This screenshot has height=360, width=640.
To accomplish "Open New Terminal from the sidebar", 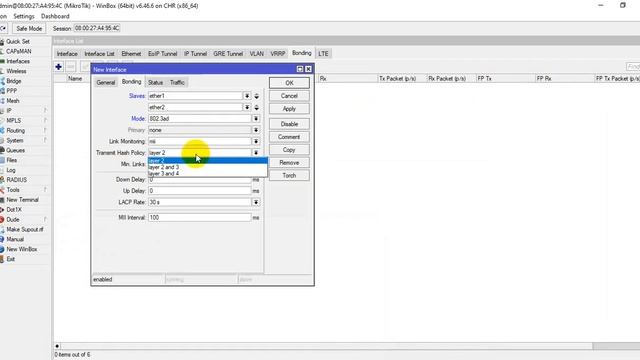I will tap(22, 200).
